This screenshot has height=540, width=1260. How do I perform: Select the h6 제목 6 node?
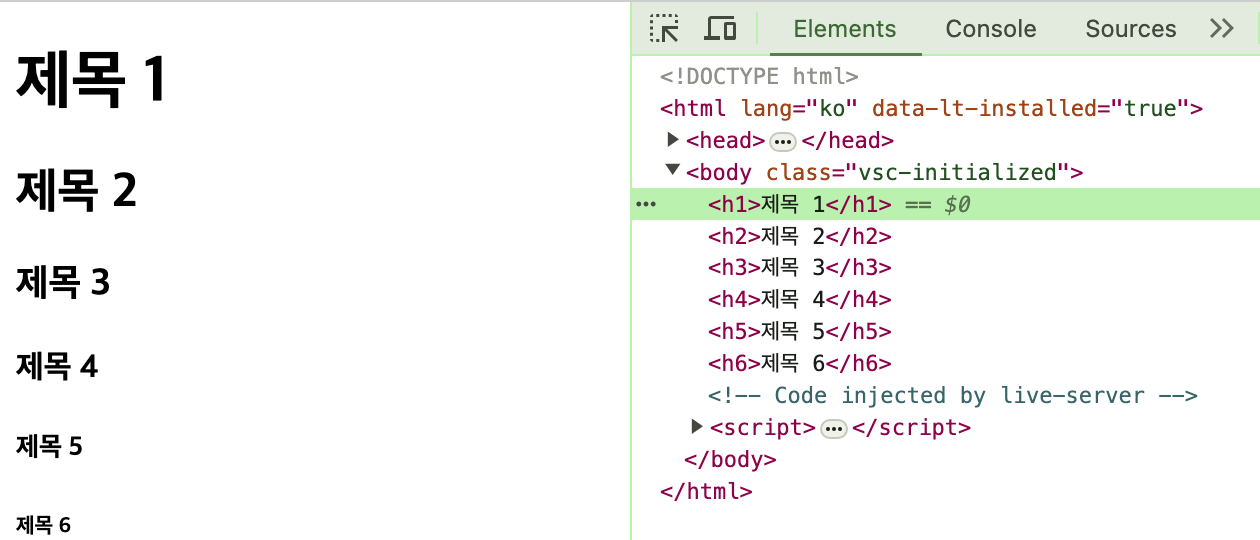[800, 363]
